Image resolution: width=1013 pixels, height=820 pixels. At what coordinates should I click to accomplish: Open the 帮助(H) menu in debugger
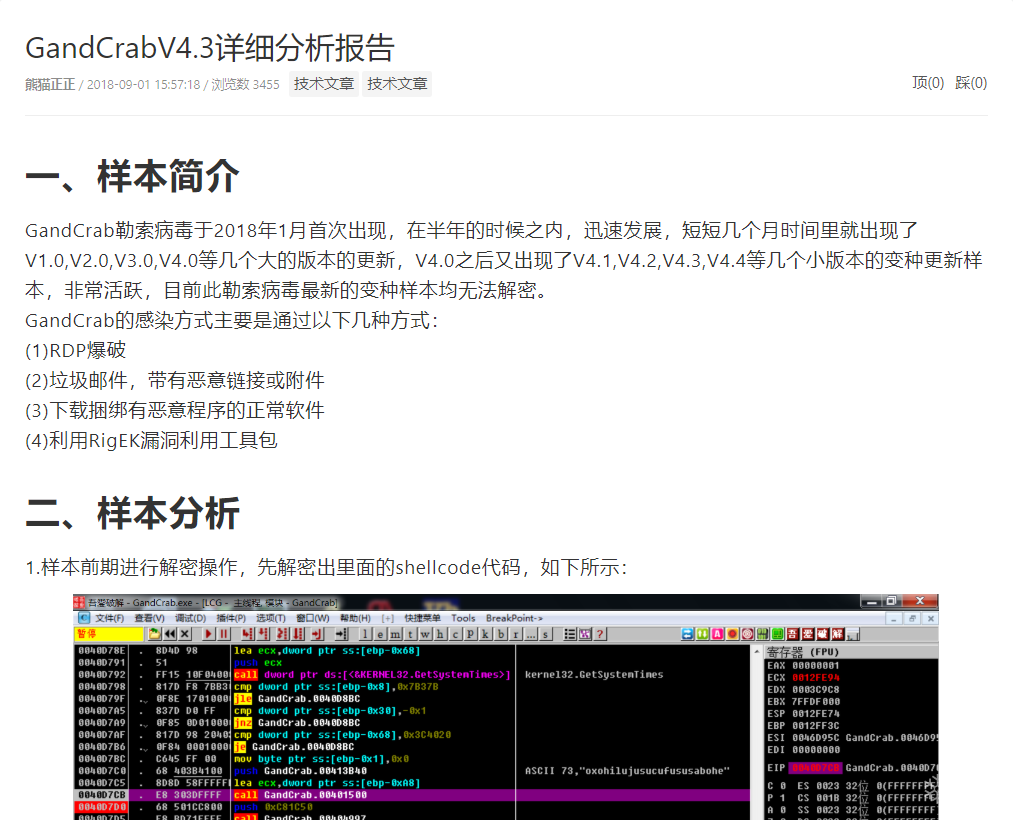pos(355,618)
